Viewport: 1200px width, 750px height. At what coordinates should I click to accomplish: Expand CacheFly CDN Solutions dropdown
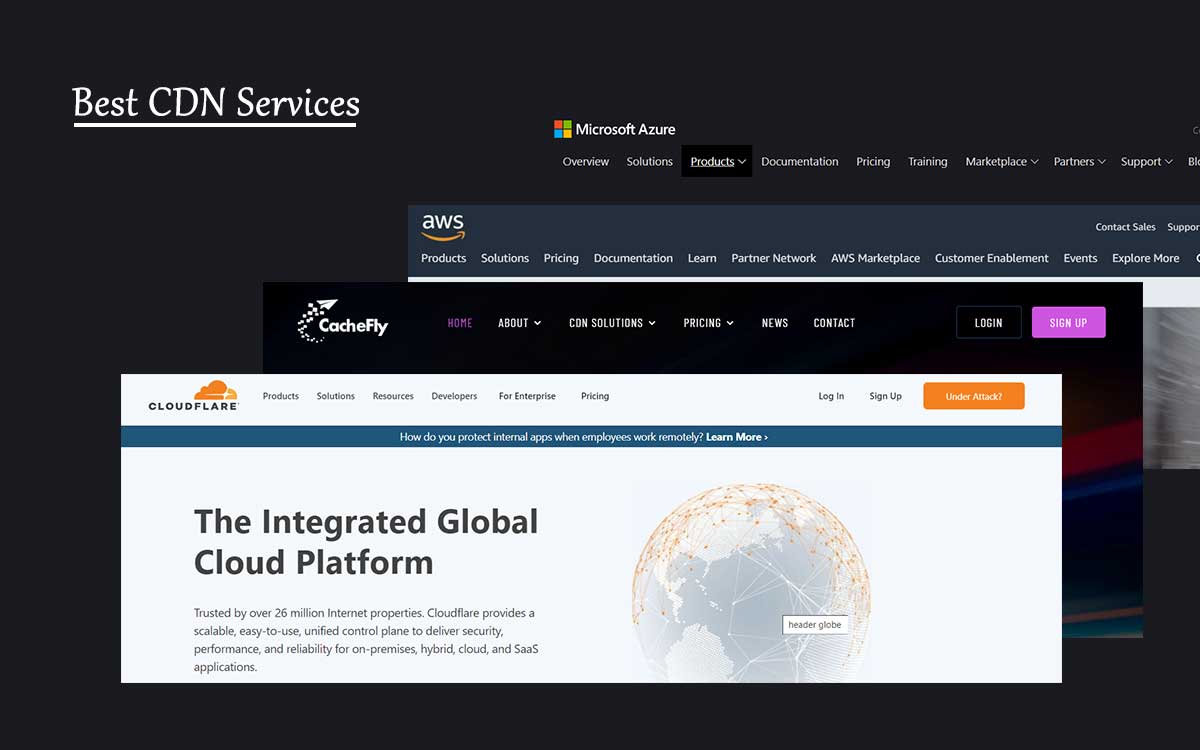point(612,323)
